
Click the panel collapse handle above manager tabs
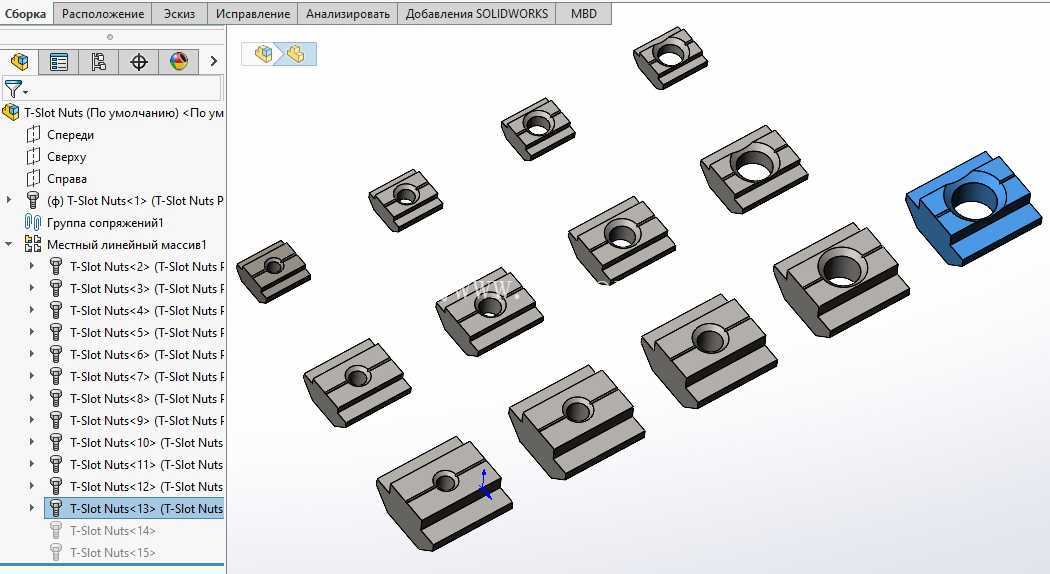pyautogui.click(x=110, y=37)
